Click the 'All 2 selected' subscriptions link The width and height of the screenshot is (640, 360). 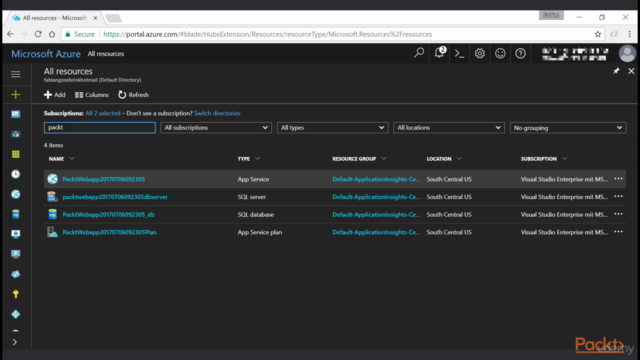click(x=103, y=113)
